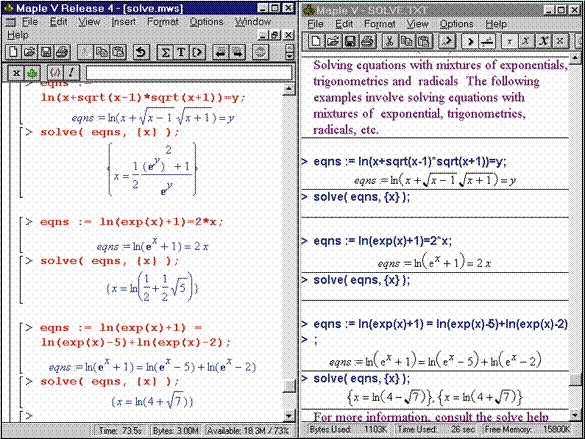Paste icon in solve.mws window toolbar
The image size is (585, 439).
[118, 52]
